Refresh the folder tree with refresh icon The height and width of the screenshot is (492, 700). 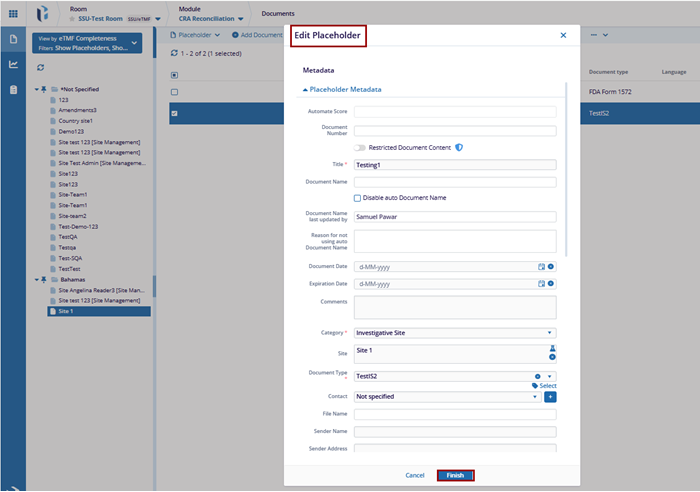click(40, 67)
